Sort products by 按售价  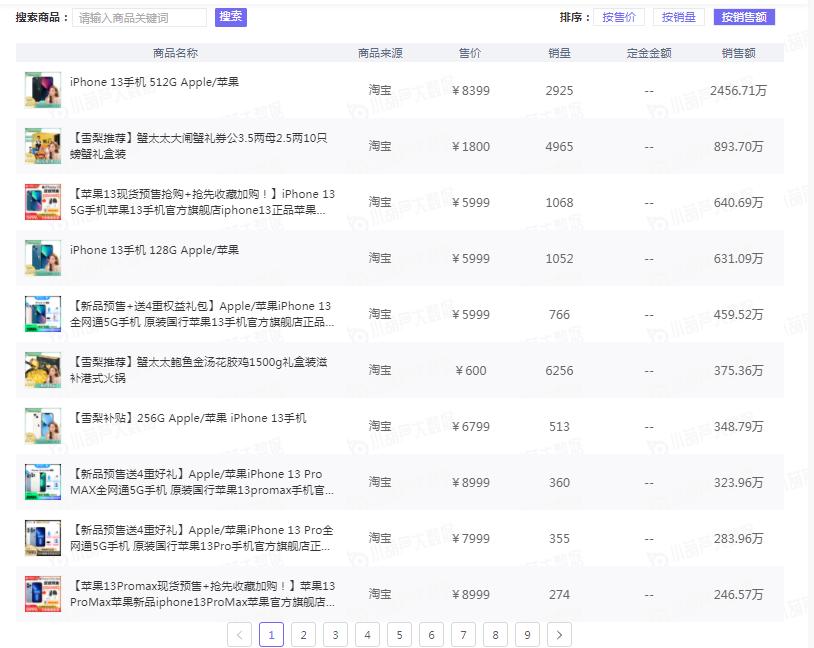618,17
